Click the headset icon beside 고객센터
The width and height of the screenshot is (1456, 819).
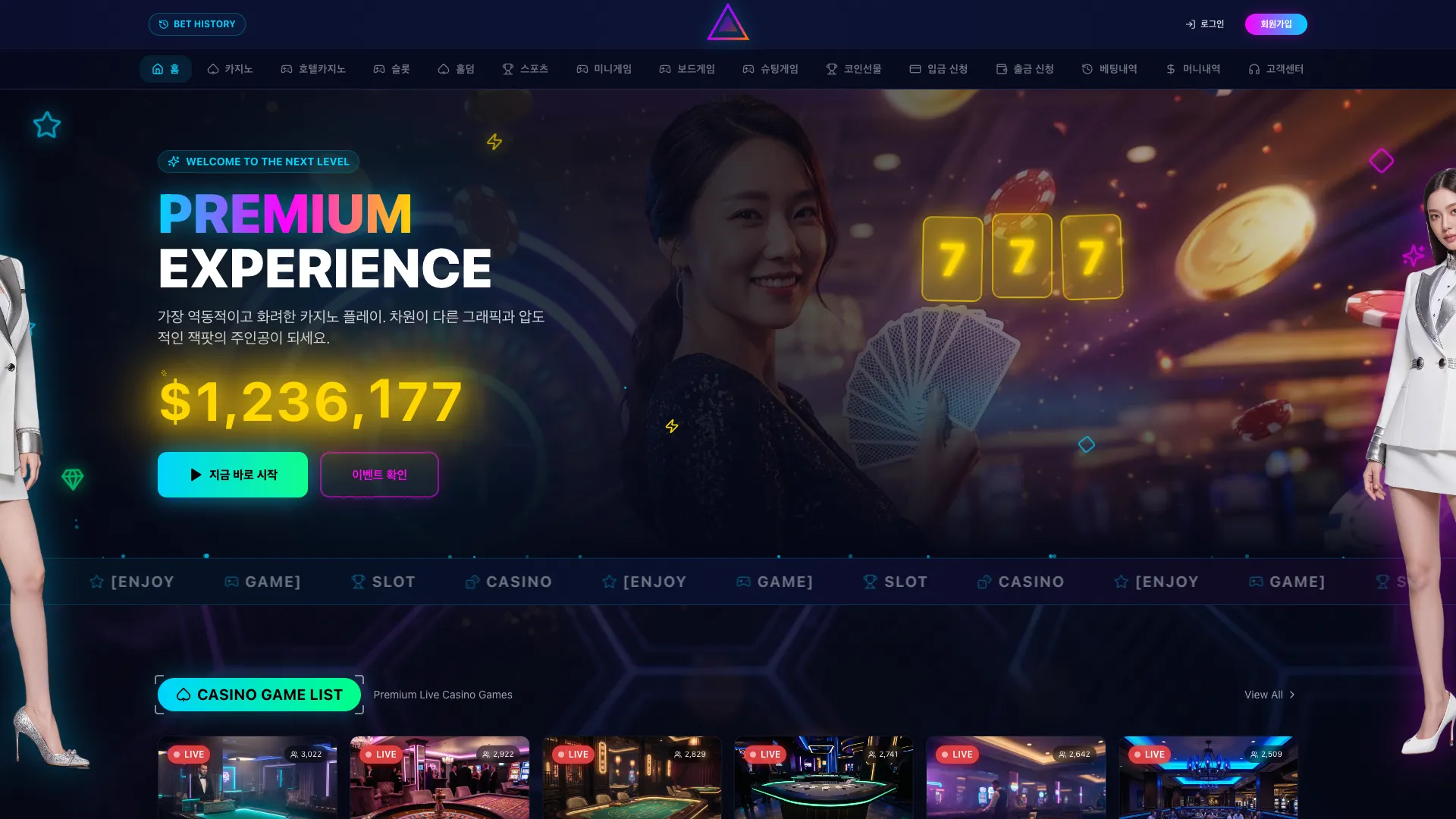tap(1254, 69)
